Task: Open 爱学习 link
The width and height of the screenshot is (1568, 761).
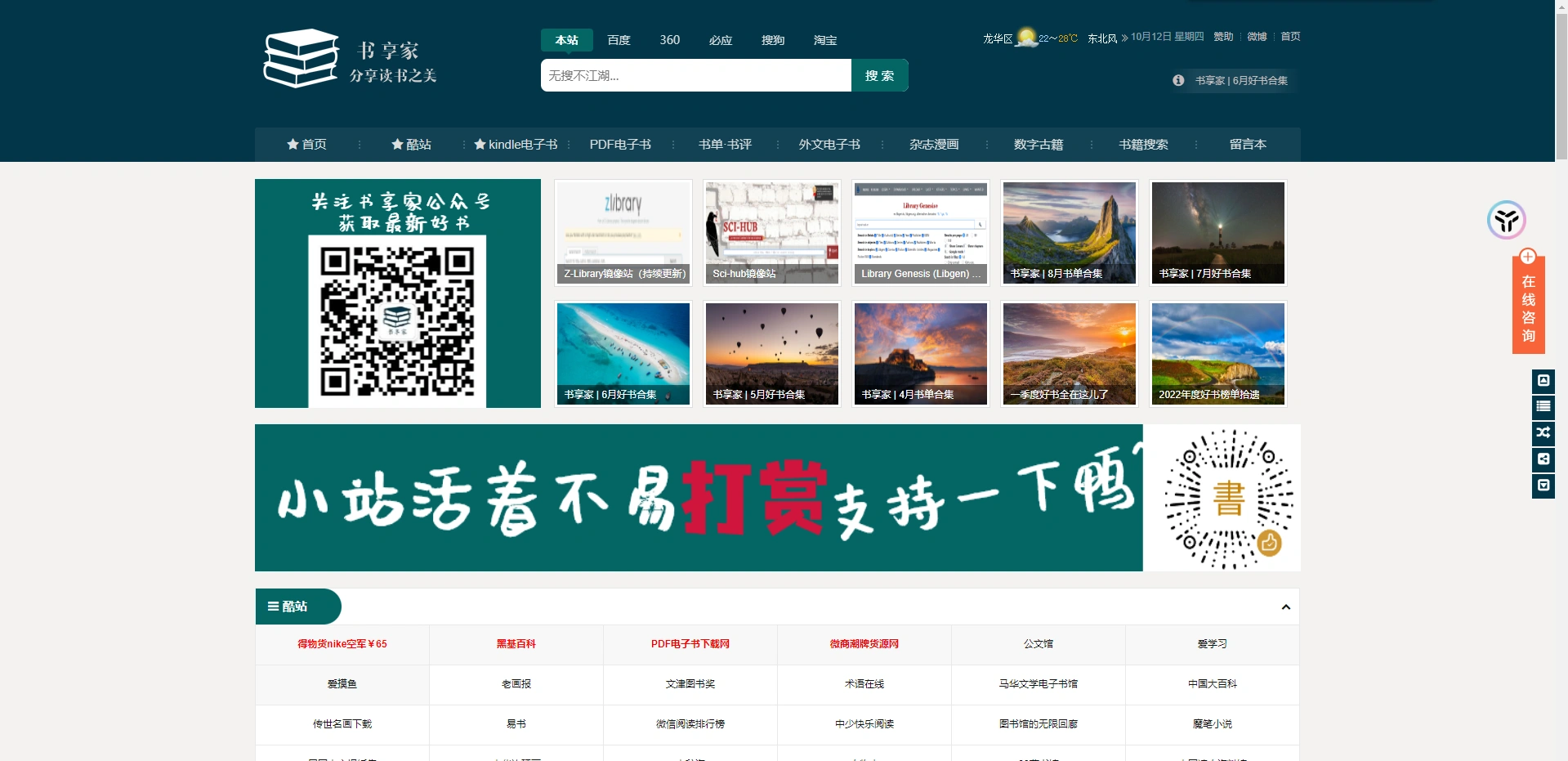Action: click(1213, 644)
